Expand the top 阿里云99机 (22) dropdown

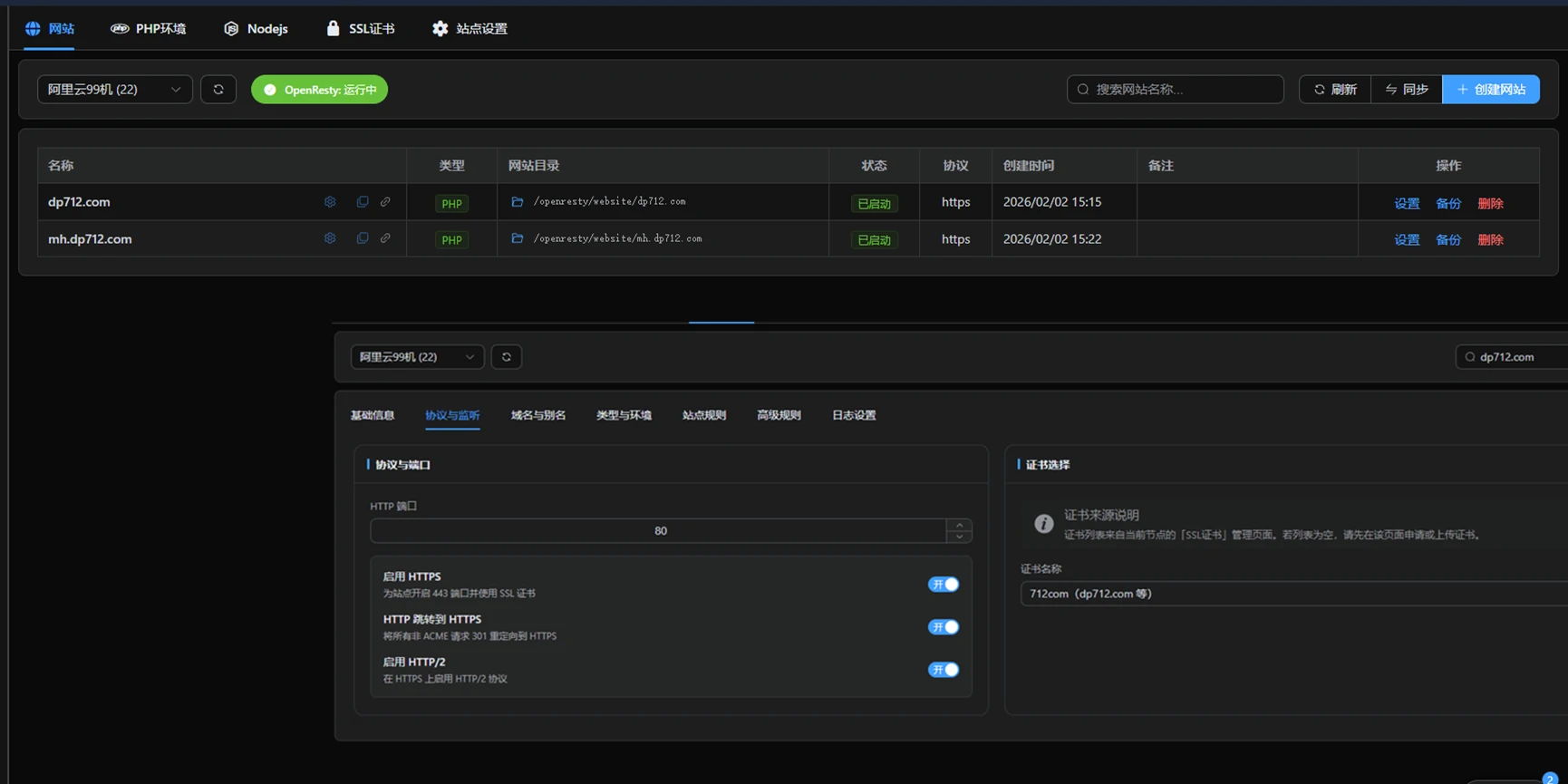pyautogui.click(x=114, y=90)
